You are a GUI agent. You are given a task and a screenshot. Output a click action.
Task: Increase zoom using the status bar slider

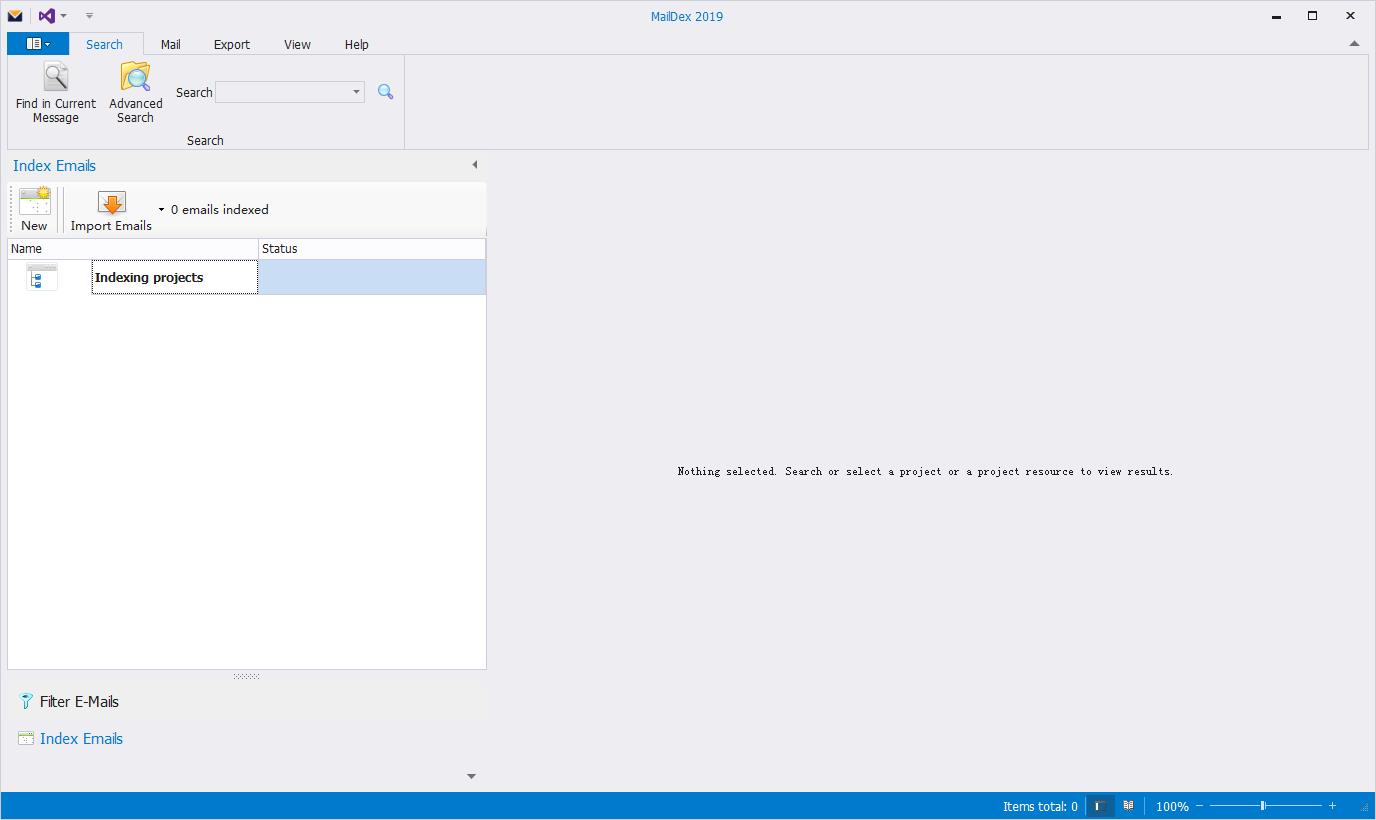(1332, 806)
